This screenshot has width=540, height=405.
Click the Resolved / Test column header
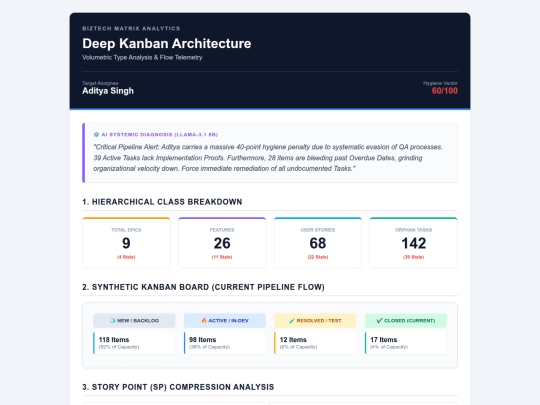315,321
